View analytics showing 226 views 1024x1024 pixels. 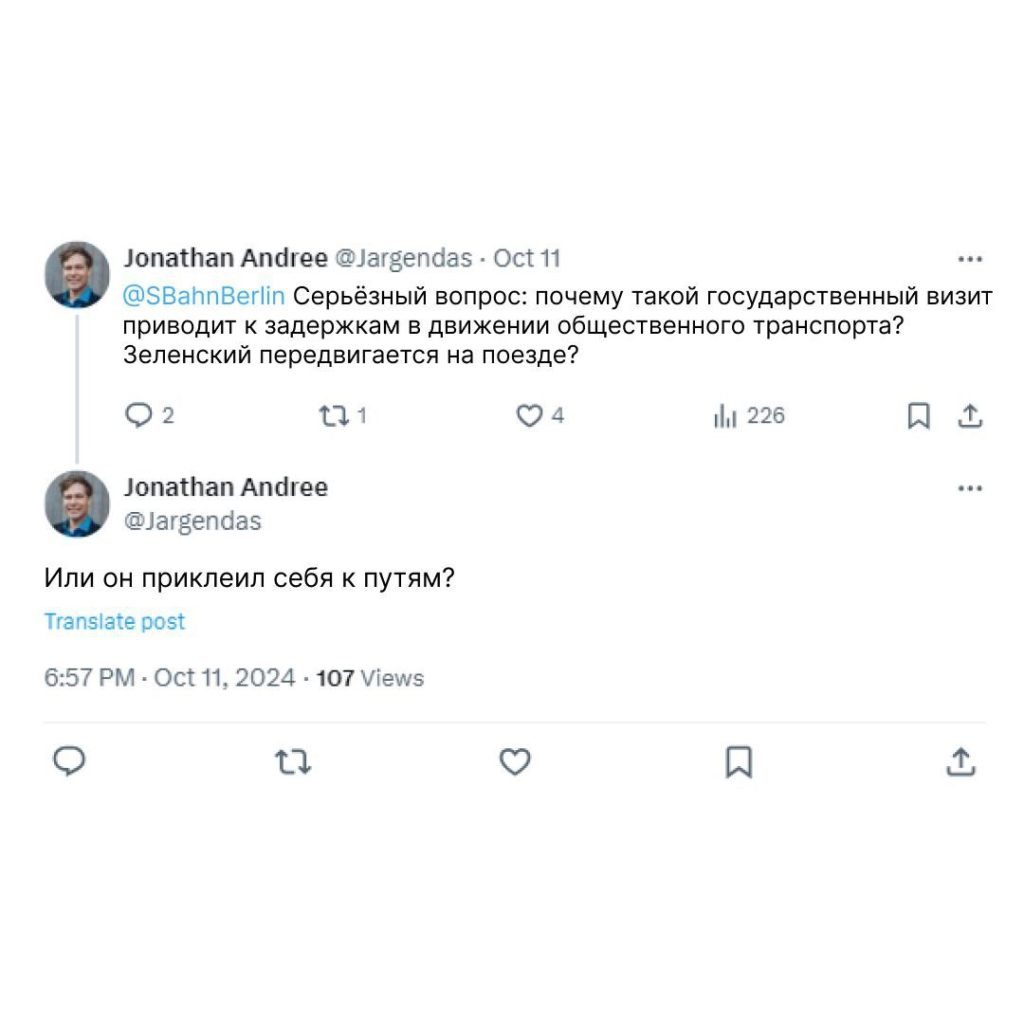pyautogui.click(x=725, y=416)
